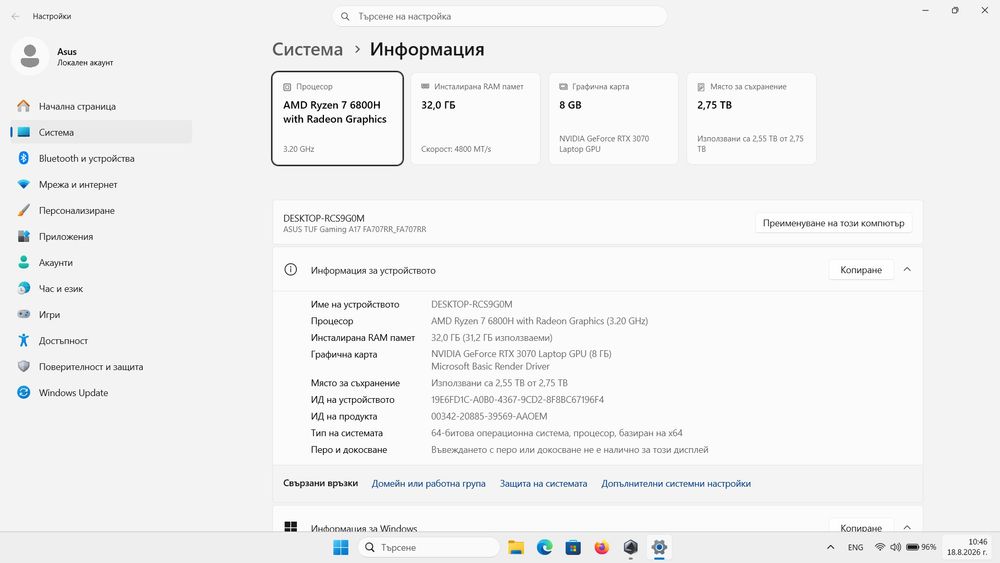Open Мрежа и интернет settings

click(x=101, y=185)
